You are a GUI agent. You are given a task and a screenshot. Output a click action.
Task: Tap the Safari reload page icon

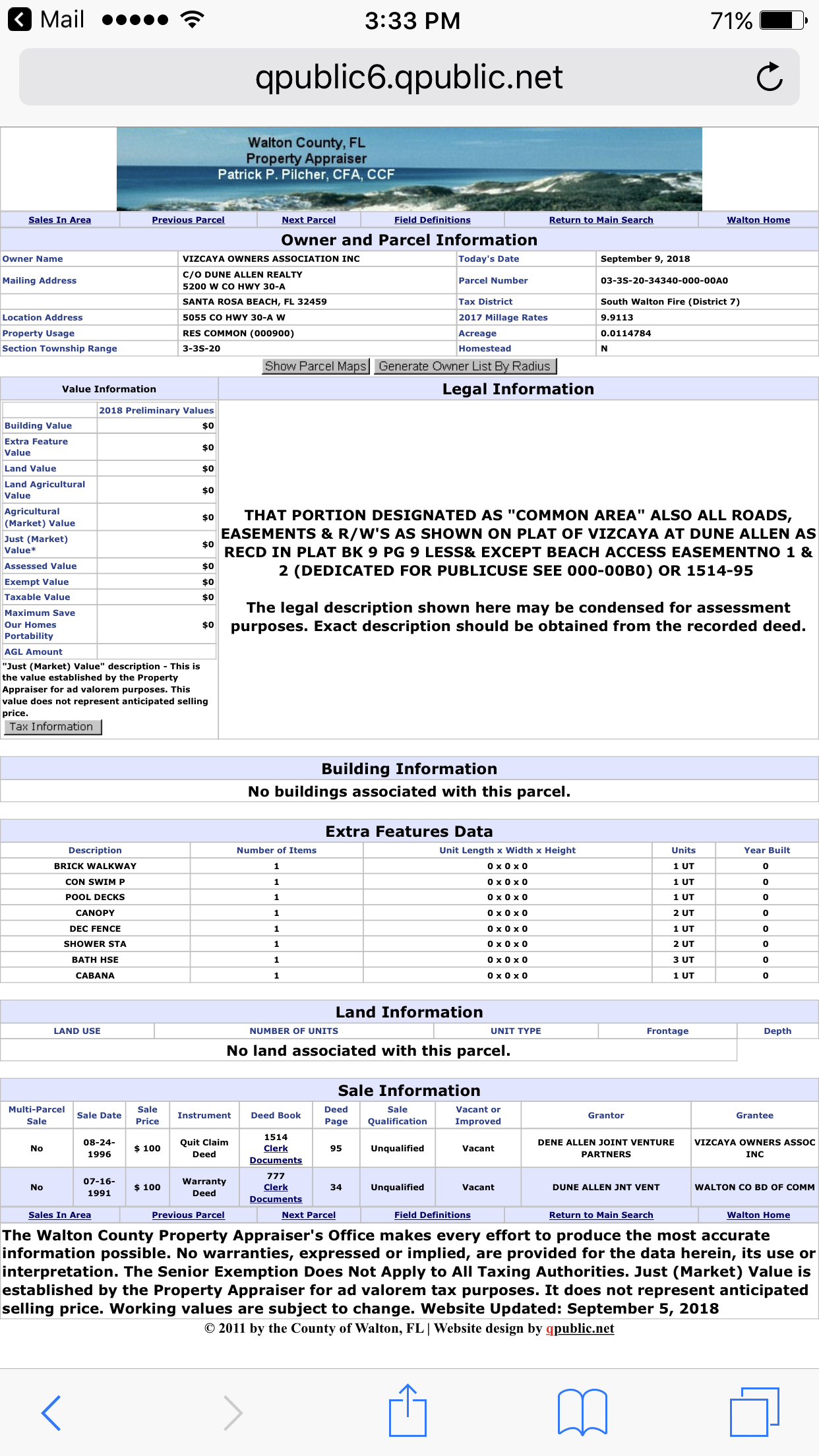pos(769,77)
